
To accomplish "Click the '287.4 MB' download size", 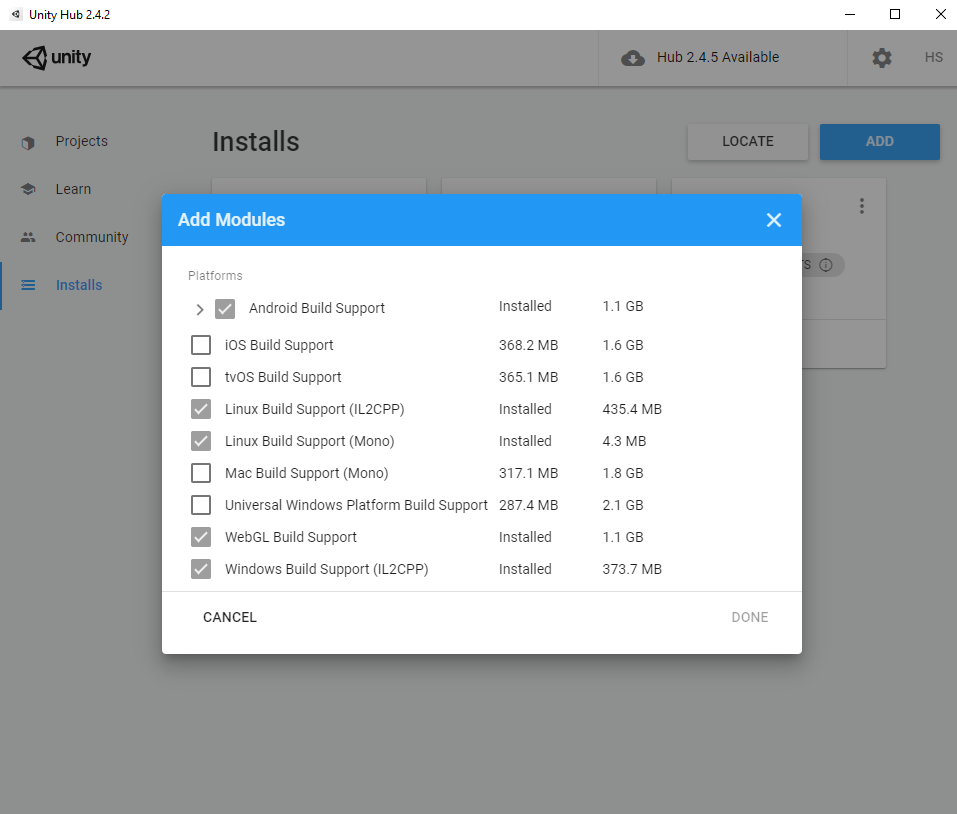I will 529,505.
